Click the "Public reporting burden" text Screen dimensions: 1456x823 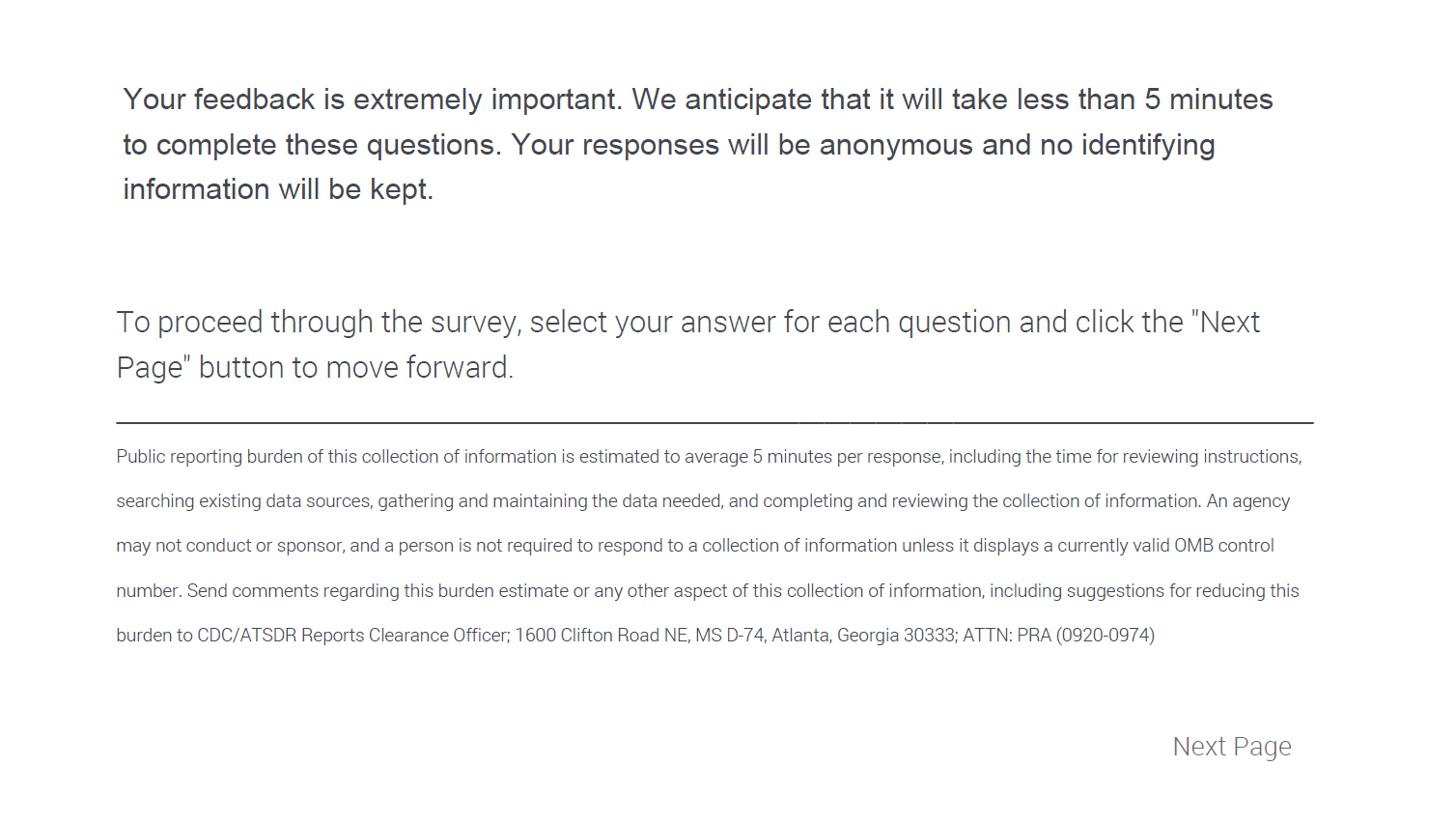209,457
